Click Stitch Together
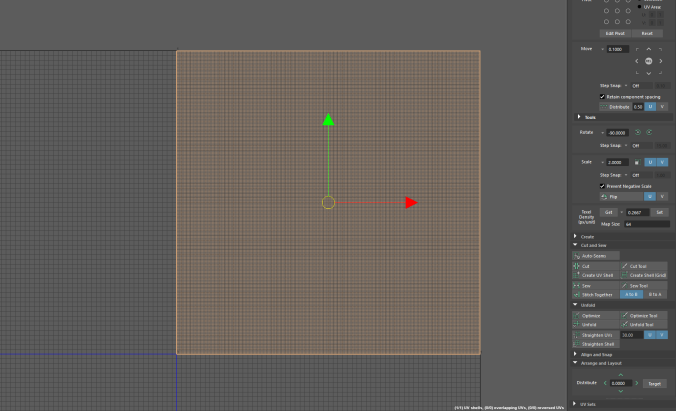This screenshot has width=676, height=411. point(596,295)
